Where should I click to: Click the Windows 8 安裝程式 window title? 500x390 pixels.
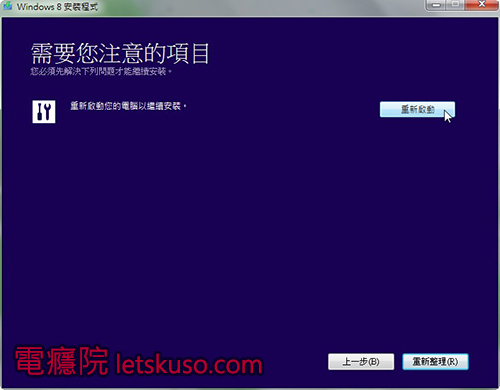(57, 6)
